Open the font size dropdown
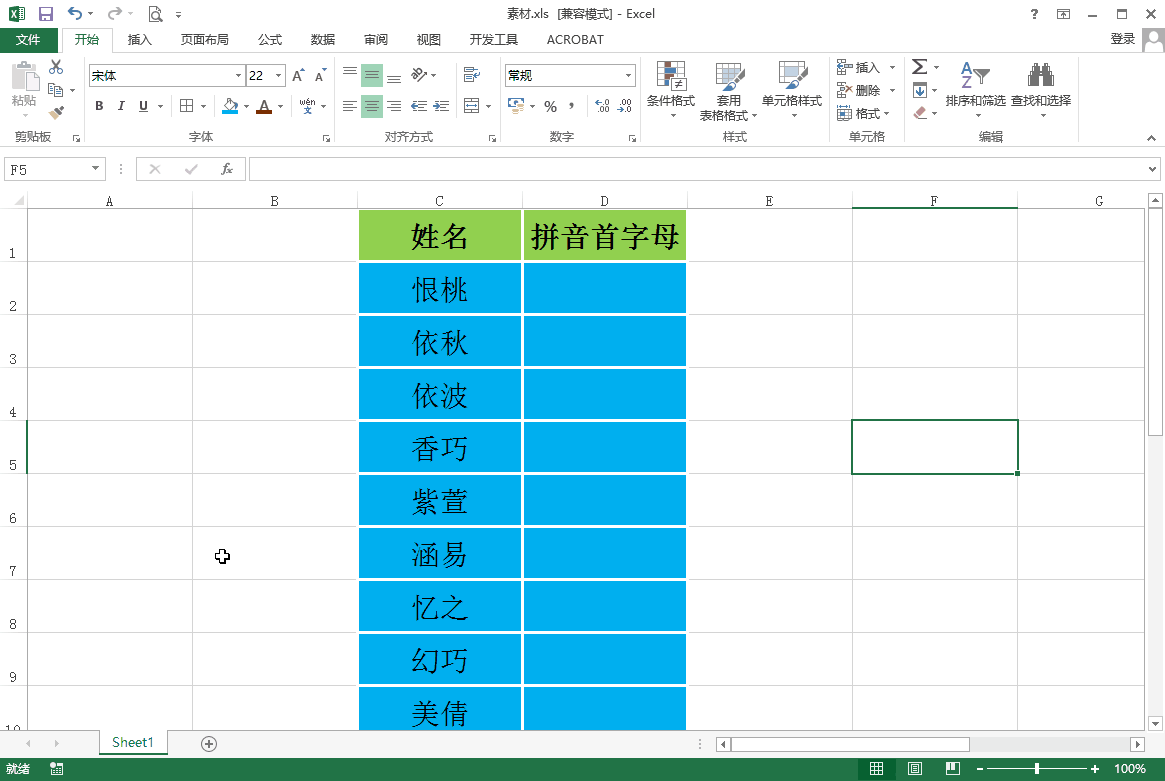 point(279,76)
